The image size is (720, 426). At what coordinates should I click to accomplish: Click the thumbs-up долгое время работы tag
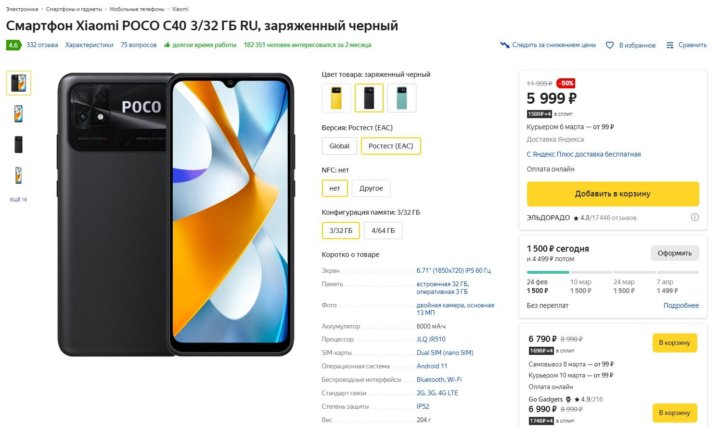click(x=200, y=45)
